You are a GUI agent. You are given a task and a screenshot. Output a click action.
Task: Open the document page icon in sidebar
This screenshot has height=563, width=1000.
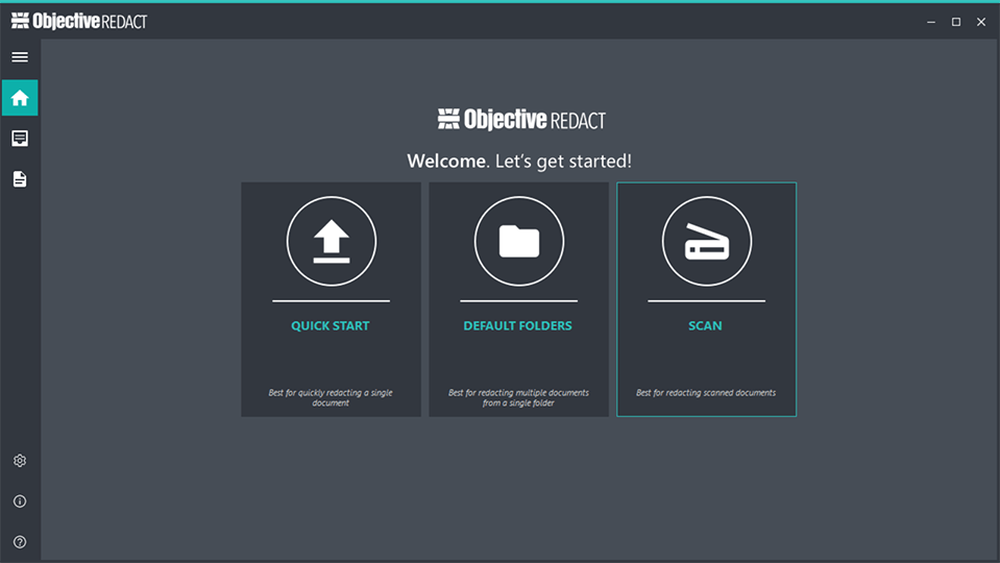pyautogui.click(x=20, y=179)
